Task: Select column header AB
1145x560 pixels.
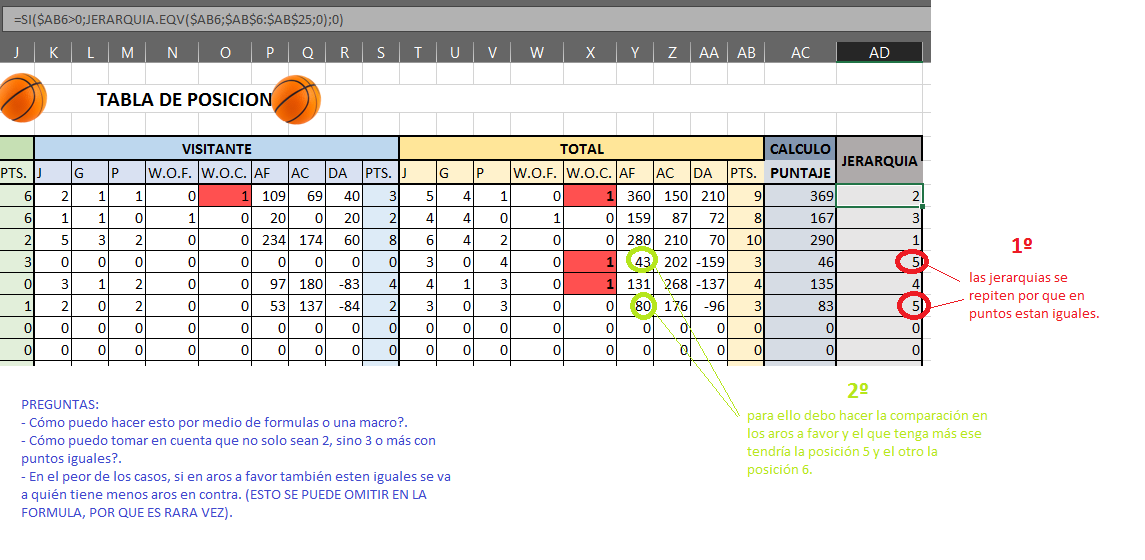Action: 746,53
